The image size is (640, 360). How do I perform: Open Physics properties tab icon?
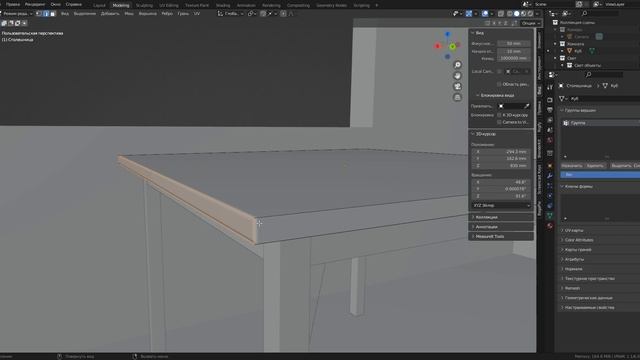coord(550,196)
